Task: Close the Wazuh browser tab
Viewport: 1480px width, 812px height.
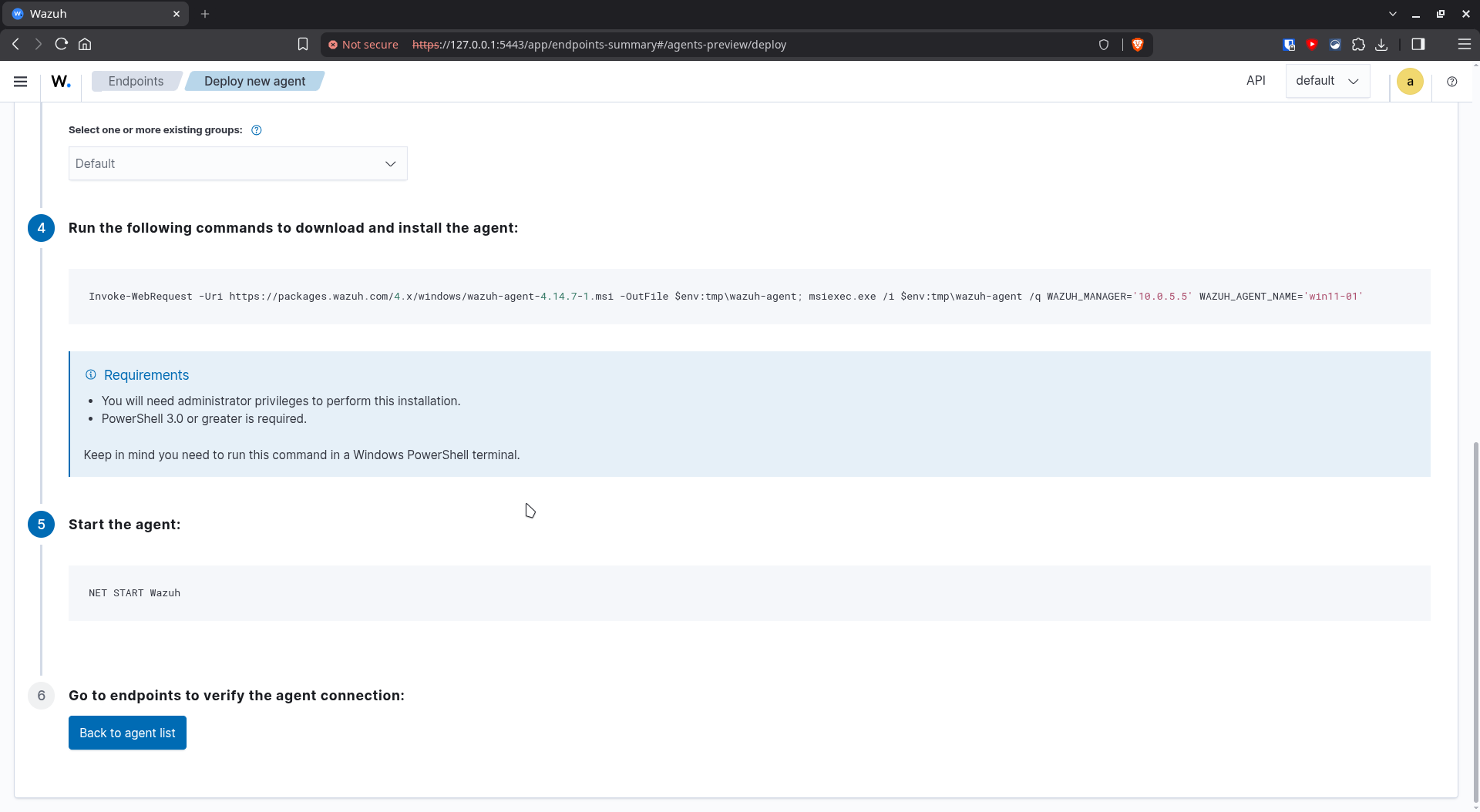Action: click(177, 14)
